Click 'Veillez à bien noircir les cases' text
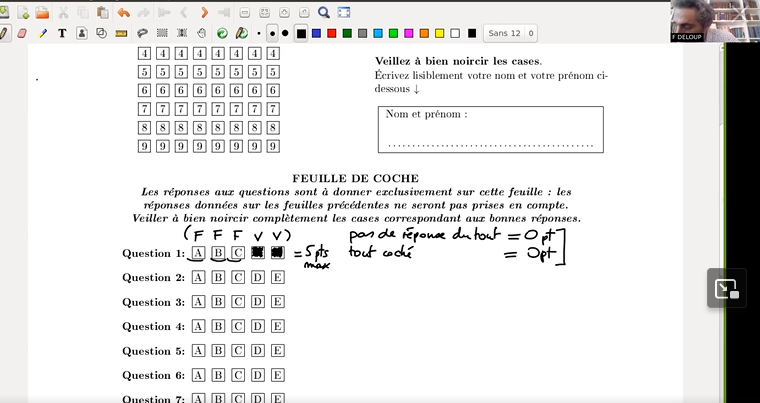 coord(458,61)
